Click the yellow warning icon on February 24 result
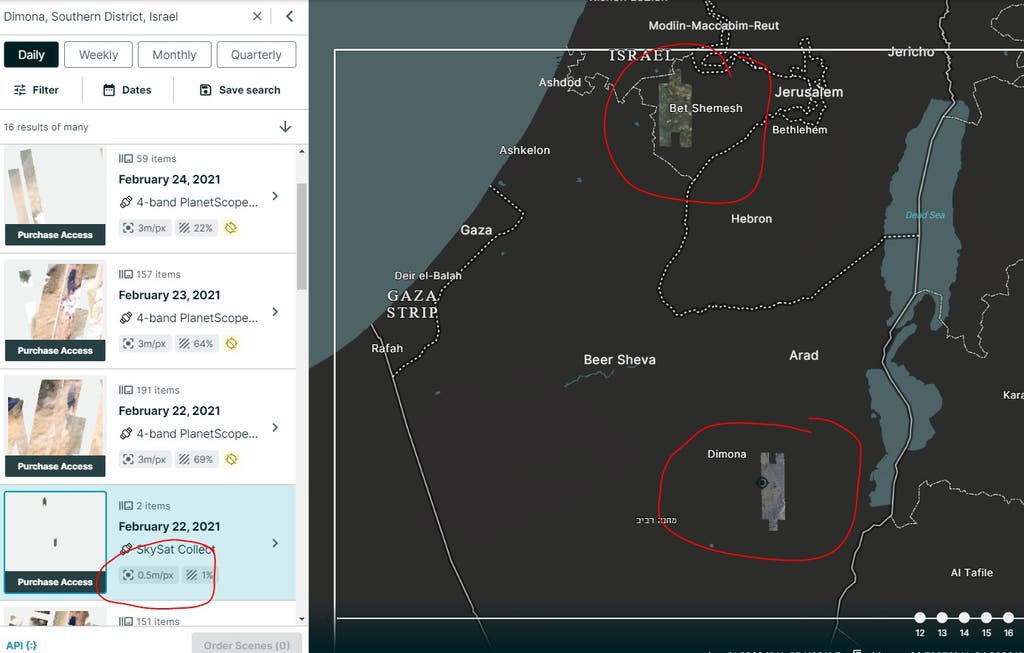Image resolution: width=1024 pixels, height=653 pixels. click(x=231, y=228)
